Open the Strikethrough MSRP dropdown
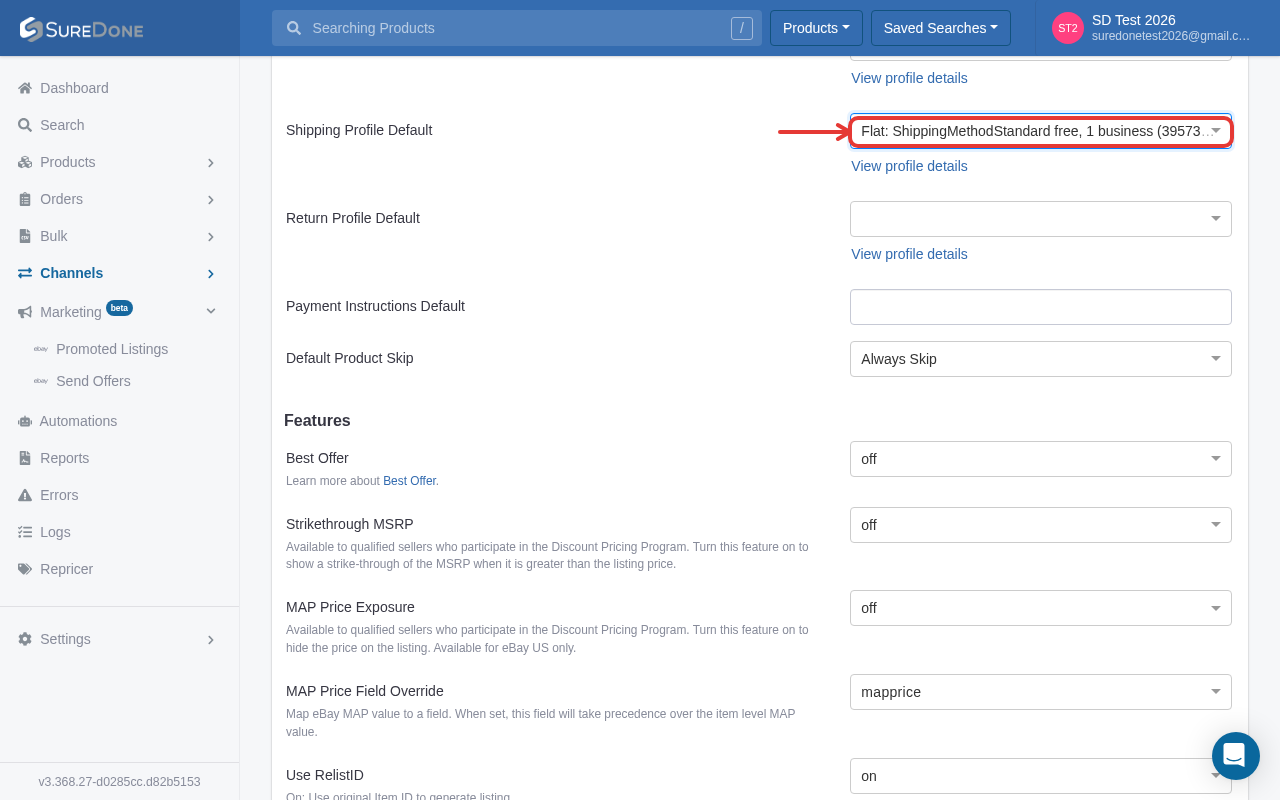The width and height of the screenshot is (1280, 800). click(x=1041, y=525)
